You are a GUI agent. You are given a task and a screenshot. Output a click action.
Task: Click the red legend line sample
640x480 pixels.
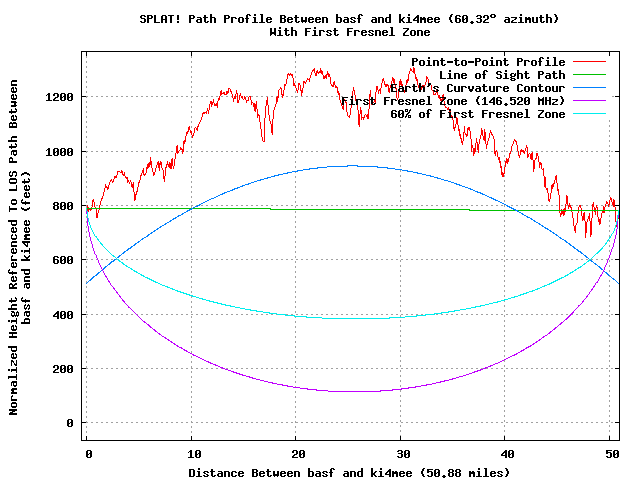(589, 62)
